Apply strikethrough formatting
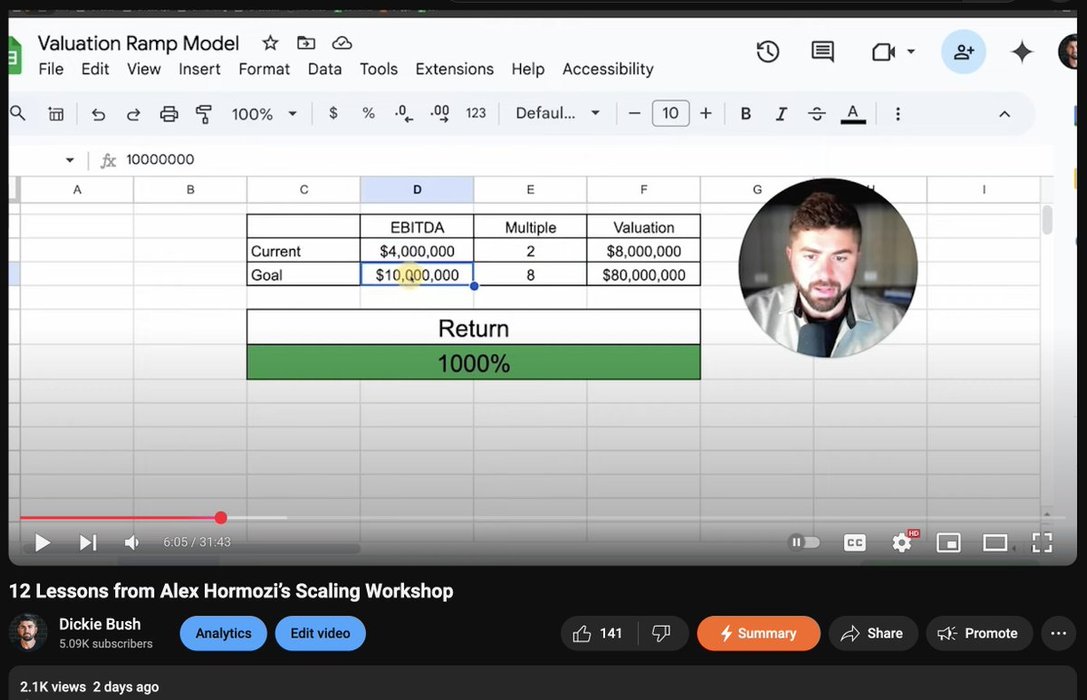The width and height of the screenshot is (1087, 700). tap(816, 114)
